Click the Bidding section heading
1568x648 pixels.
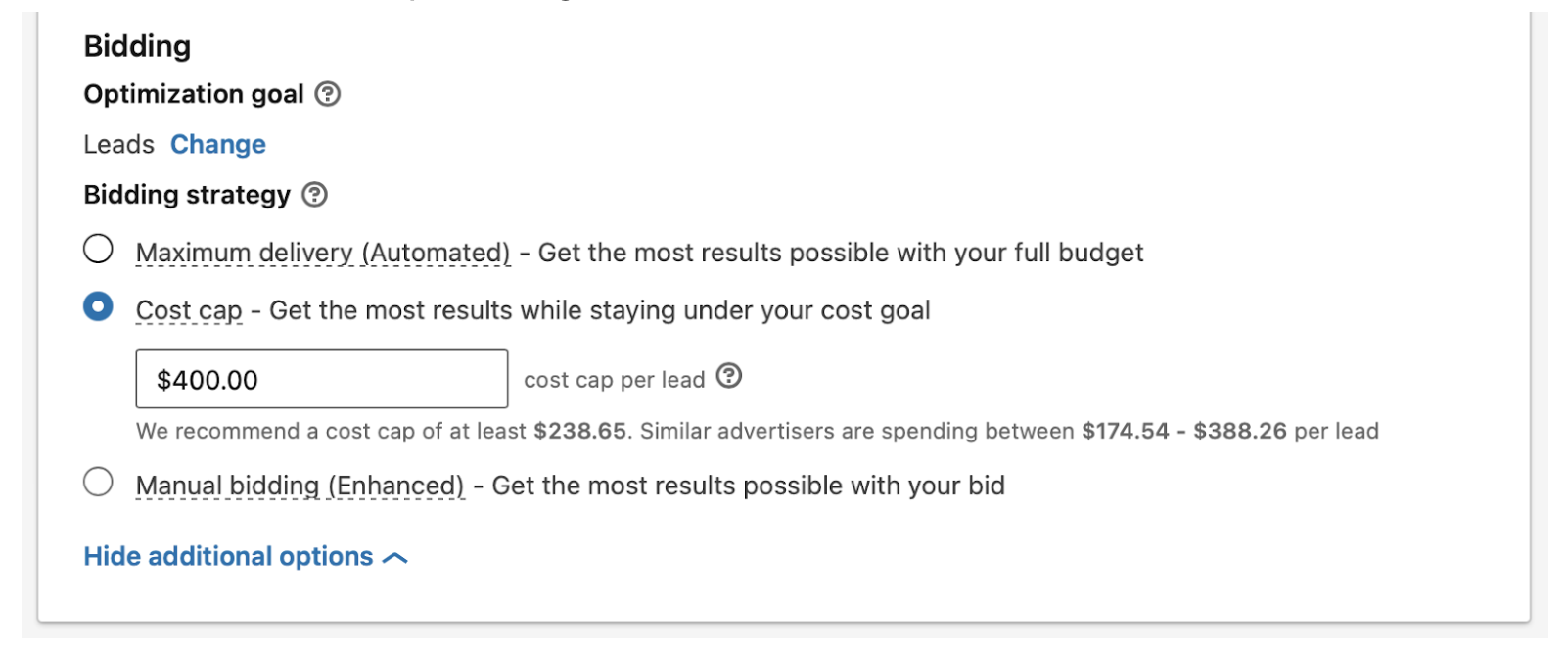(136, 45)
